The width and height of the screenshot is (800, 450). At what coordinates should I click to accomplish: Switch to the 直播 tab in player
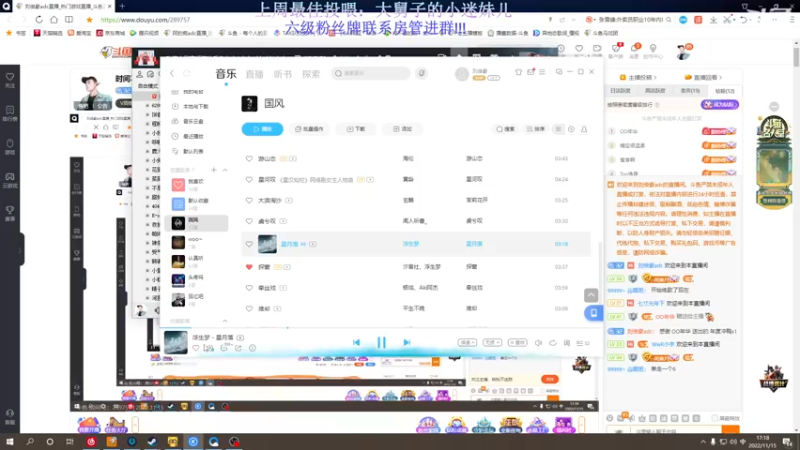coord(254,74)
